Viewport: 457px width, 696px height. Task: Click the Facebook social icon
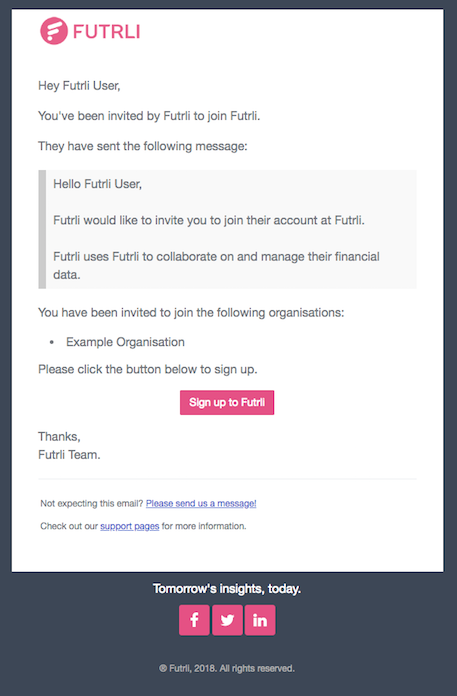tap(194, 620)
